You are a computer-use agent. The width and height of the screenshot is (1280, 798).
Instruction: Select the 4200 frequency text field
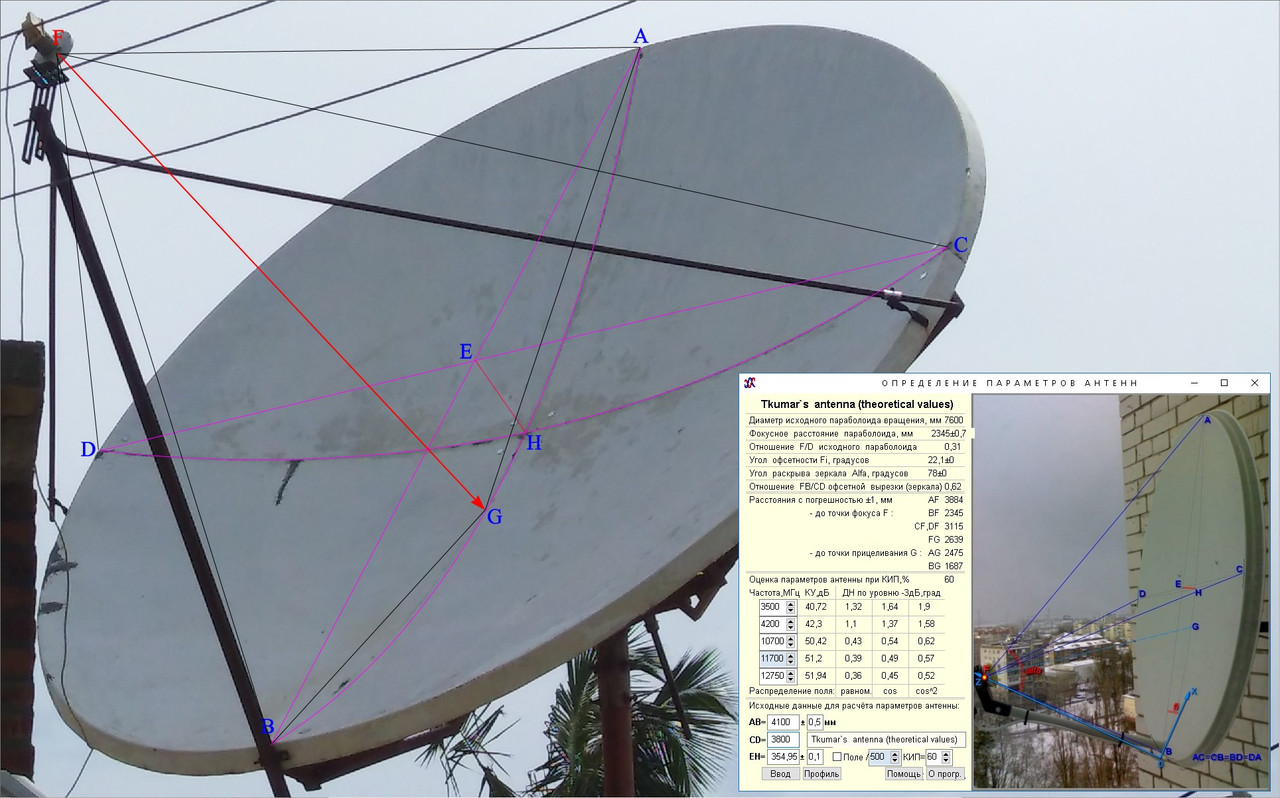(x=772, y=624)
